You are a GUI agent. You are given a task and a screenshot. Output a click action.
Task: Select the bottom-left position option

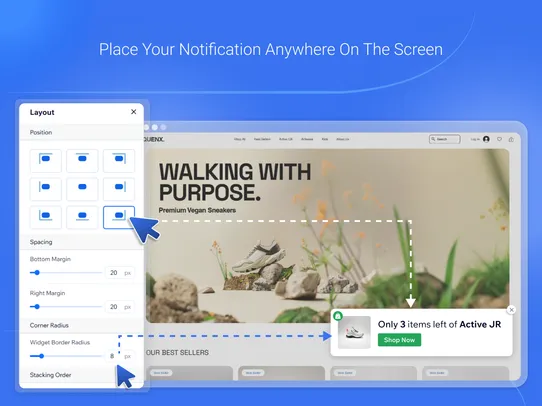click(x=46, y=217)
